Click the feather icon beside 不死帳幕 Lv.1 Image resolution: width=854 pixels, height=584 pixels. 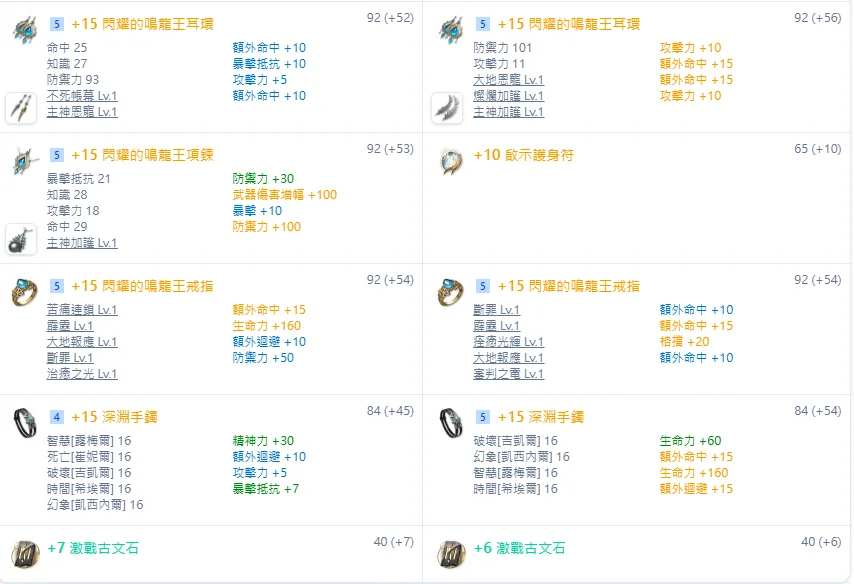(x=21, y=107)
